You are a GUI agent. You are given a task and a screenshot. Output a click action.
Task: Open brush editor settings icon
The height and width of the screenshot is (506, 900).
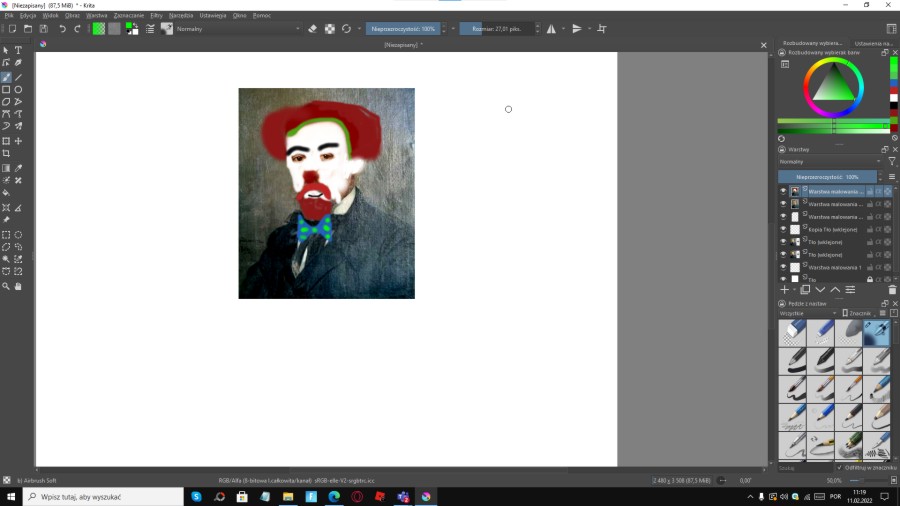pyautogui.click(x=150, y=29)
